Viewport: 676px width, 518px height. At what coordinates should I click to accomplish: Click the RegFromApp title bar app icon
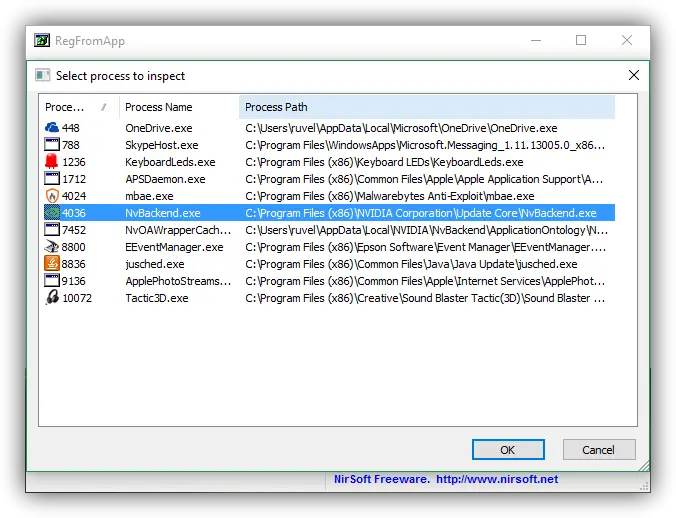tap(42, 41)
